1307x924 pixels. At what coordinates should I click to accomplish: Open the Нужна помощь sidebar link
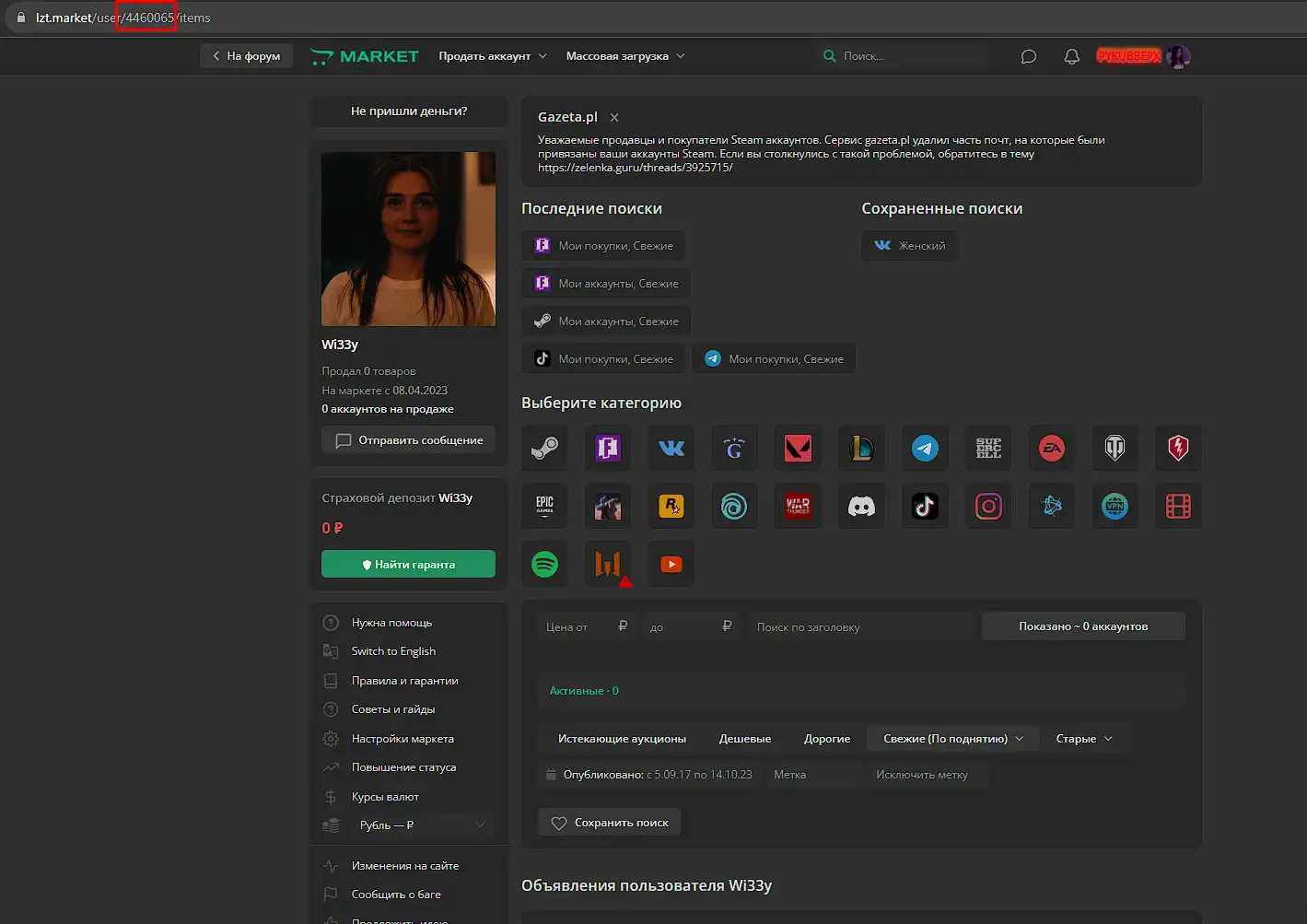tap(391, 623)
